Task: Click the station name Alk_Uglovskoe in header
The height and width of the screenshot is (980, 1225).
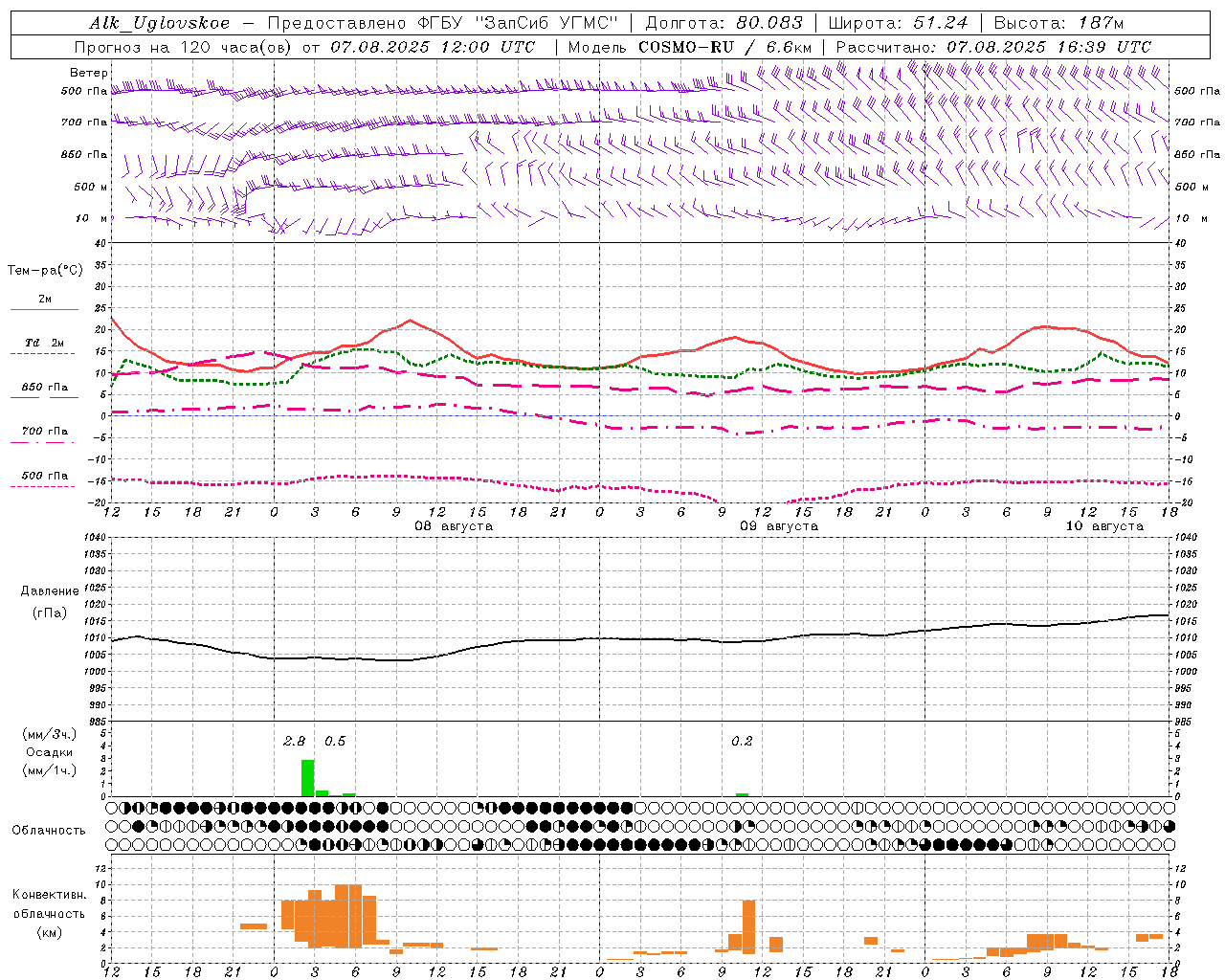Action: click(x=160, y=23)
